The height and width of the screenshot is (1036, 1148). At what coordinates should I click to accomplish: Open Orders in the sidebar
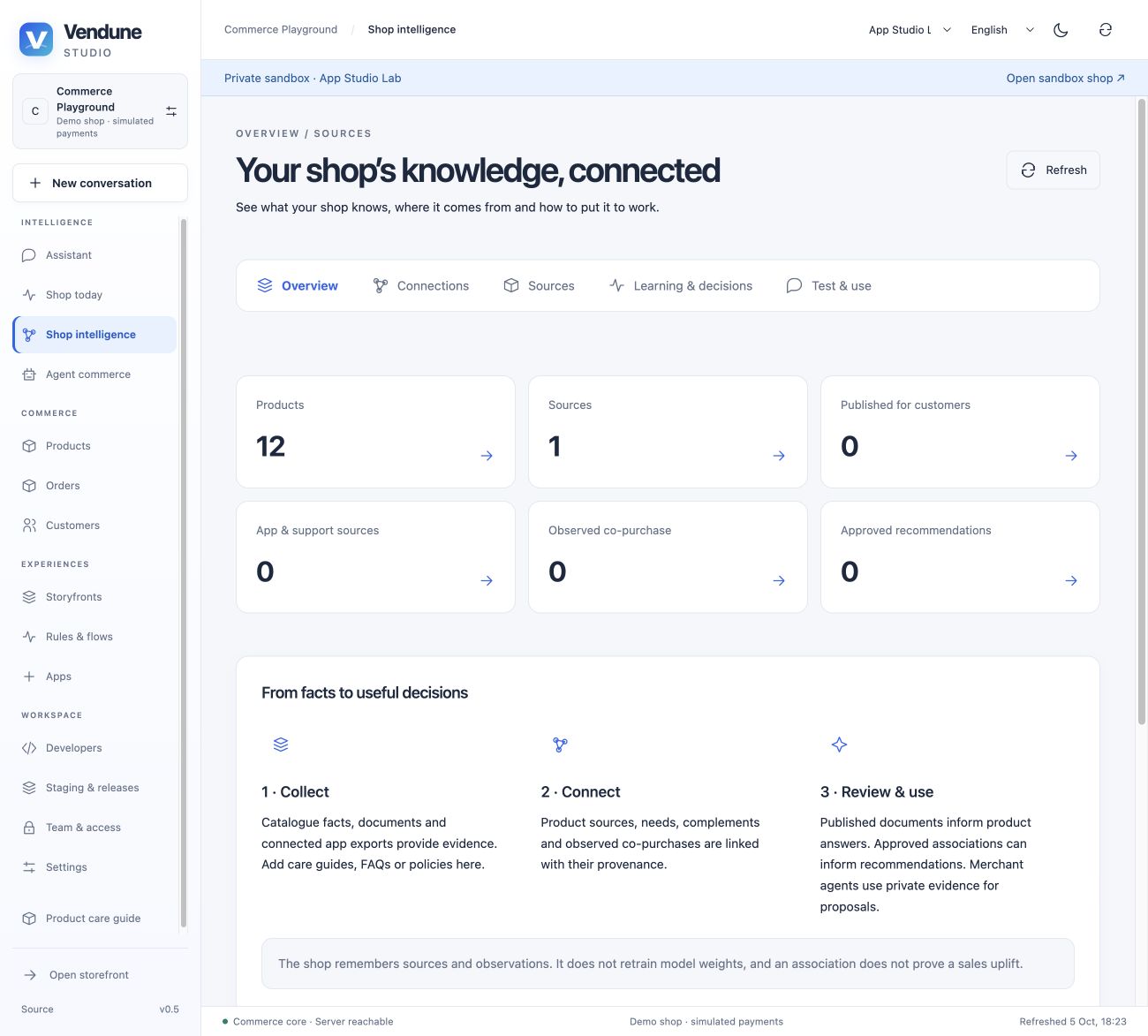[94, 486]
